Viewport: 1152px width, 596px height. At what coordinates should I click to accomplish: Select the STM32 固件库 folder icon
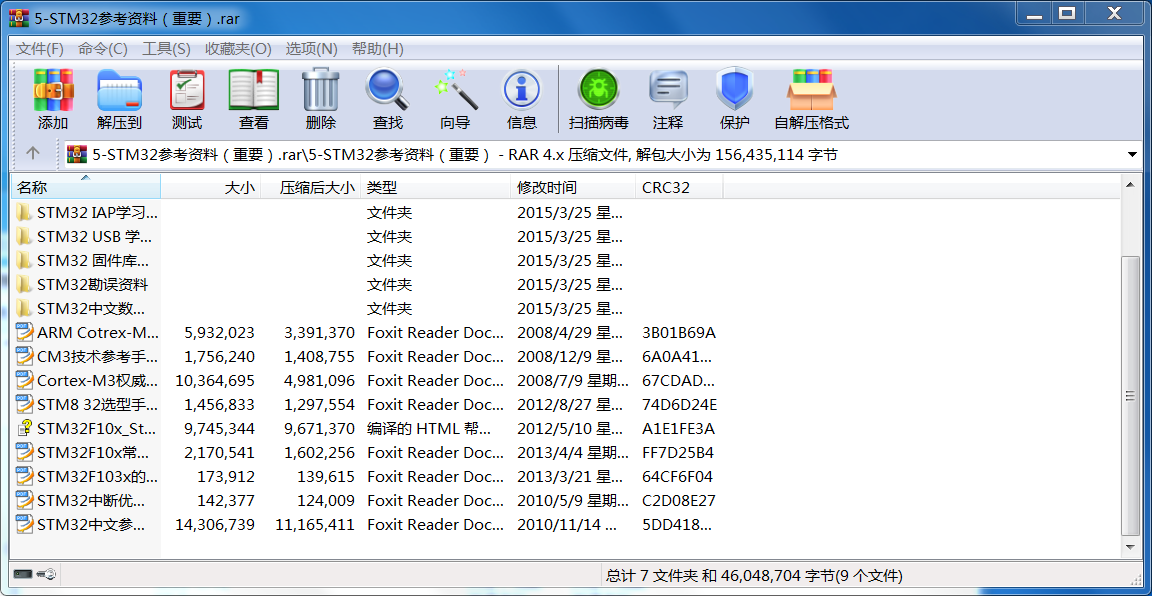[x=24, y=260]
